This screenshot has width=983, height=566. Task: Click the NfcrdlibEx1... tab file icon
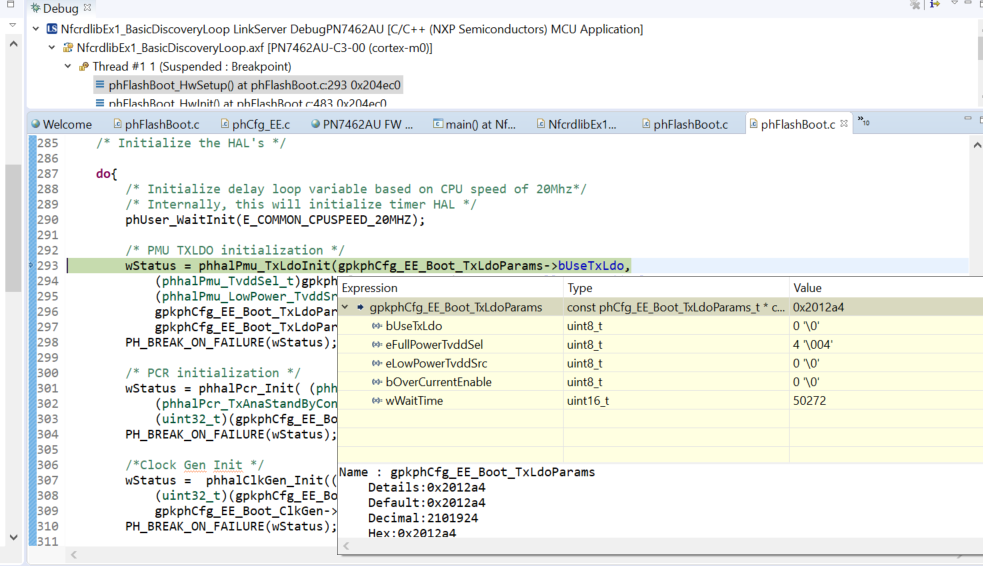click(x=540, y=124)
